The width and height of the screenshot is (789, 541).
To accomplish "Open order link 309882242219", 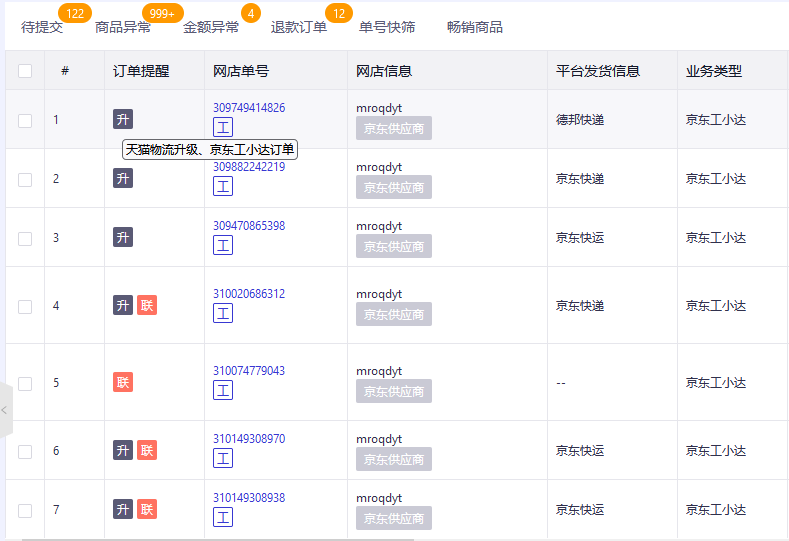I will coord(249,167).
